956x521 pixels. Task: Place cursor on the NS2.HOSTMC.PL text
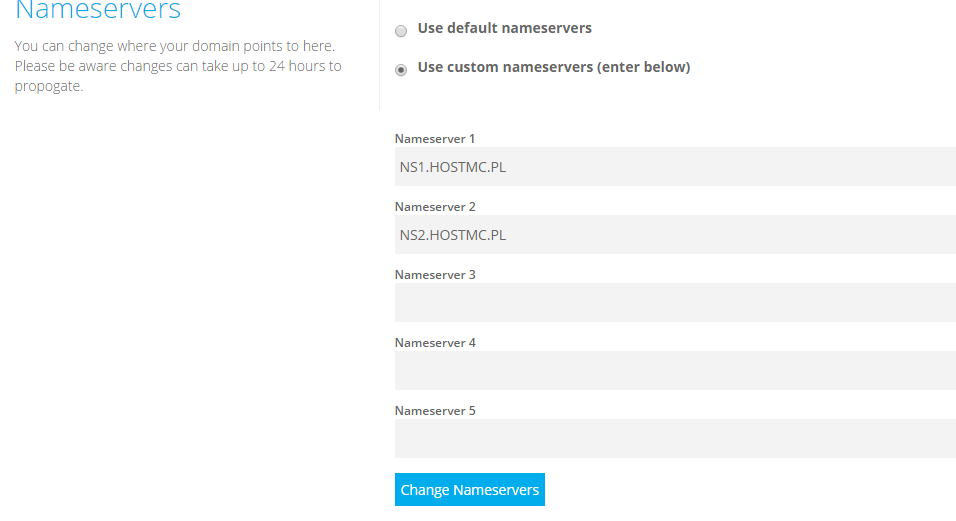(x=453, y=235)
